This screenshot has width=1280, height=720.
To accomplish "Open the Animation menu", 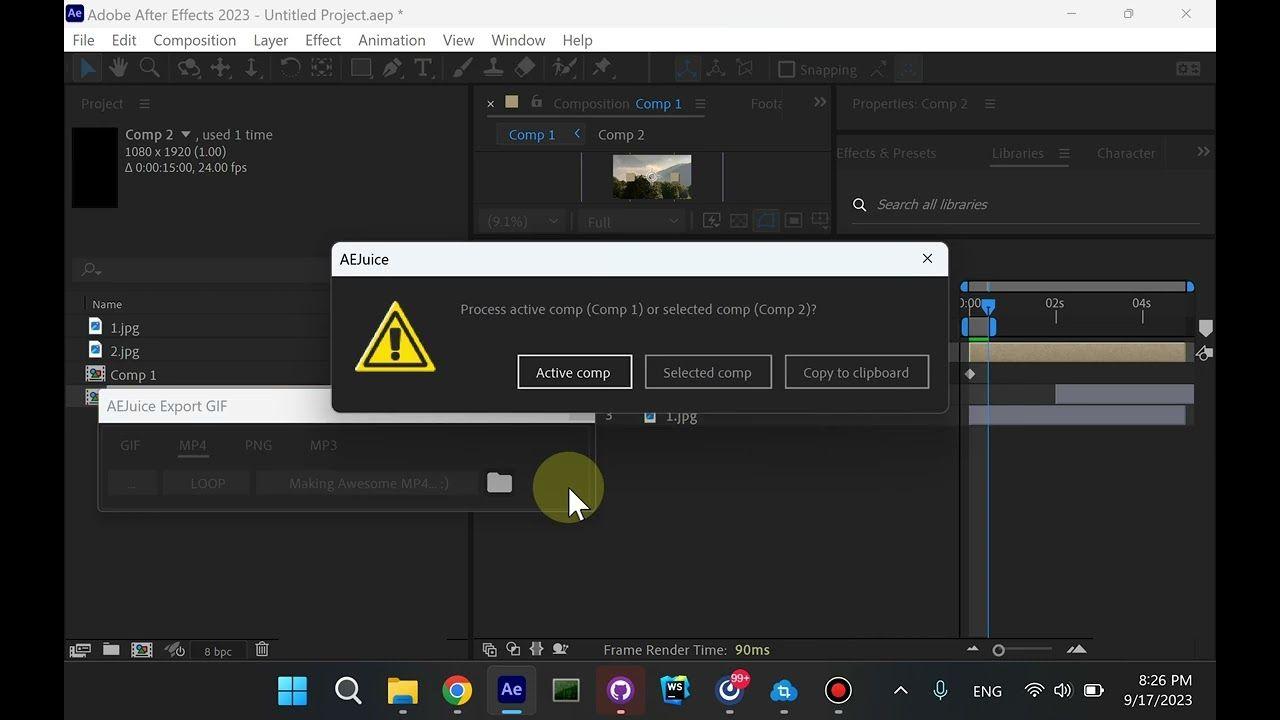I will tap(391, 40).
